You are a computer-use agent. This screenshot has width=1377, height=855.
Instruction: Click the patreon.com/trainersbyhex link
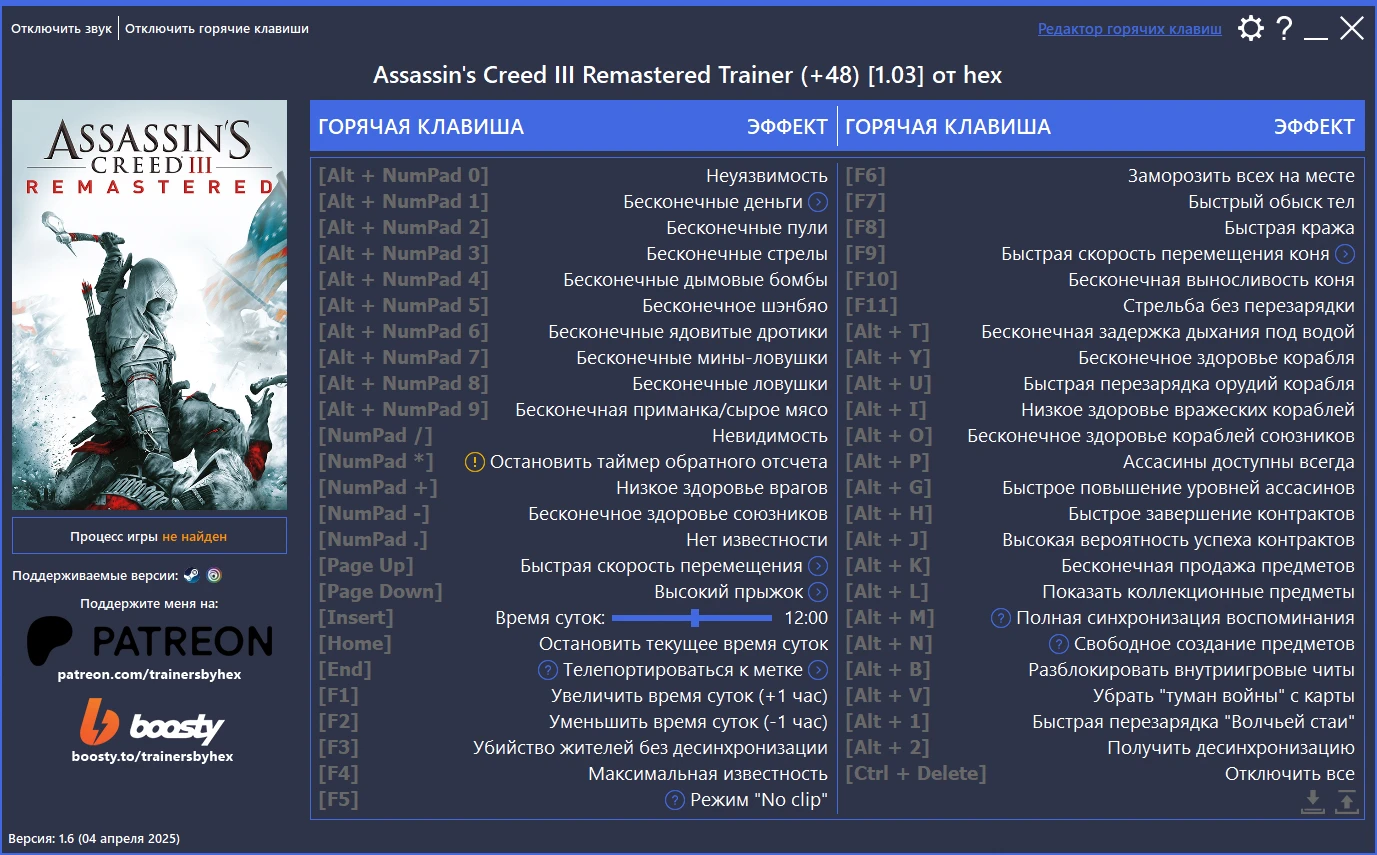(x=148, y=673)
